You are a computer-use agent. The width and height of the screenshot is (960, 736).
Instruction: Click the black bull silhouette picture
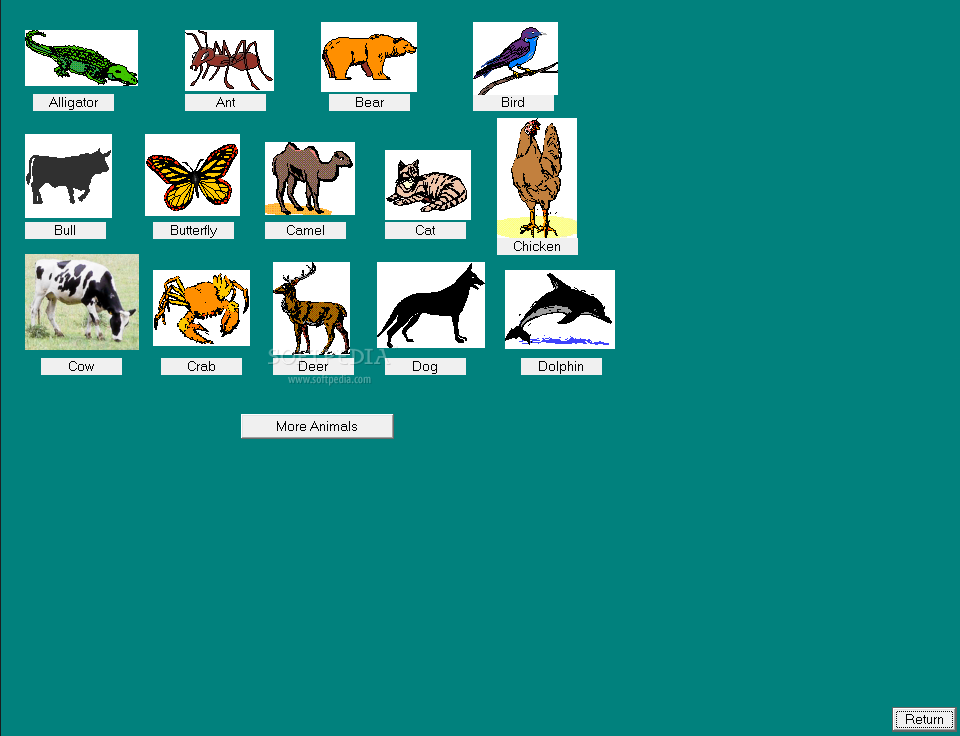pos(69,176)
